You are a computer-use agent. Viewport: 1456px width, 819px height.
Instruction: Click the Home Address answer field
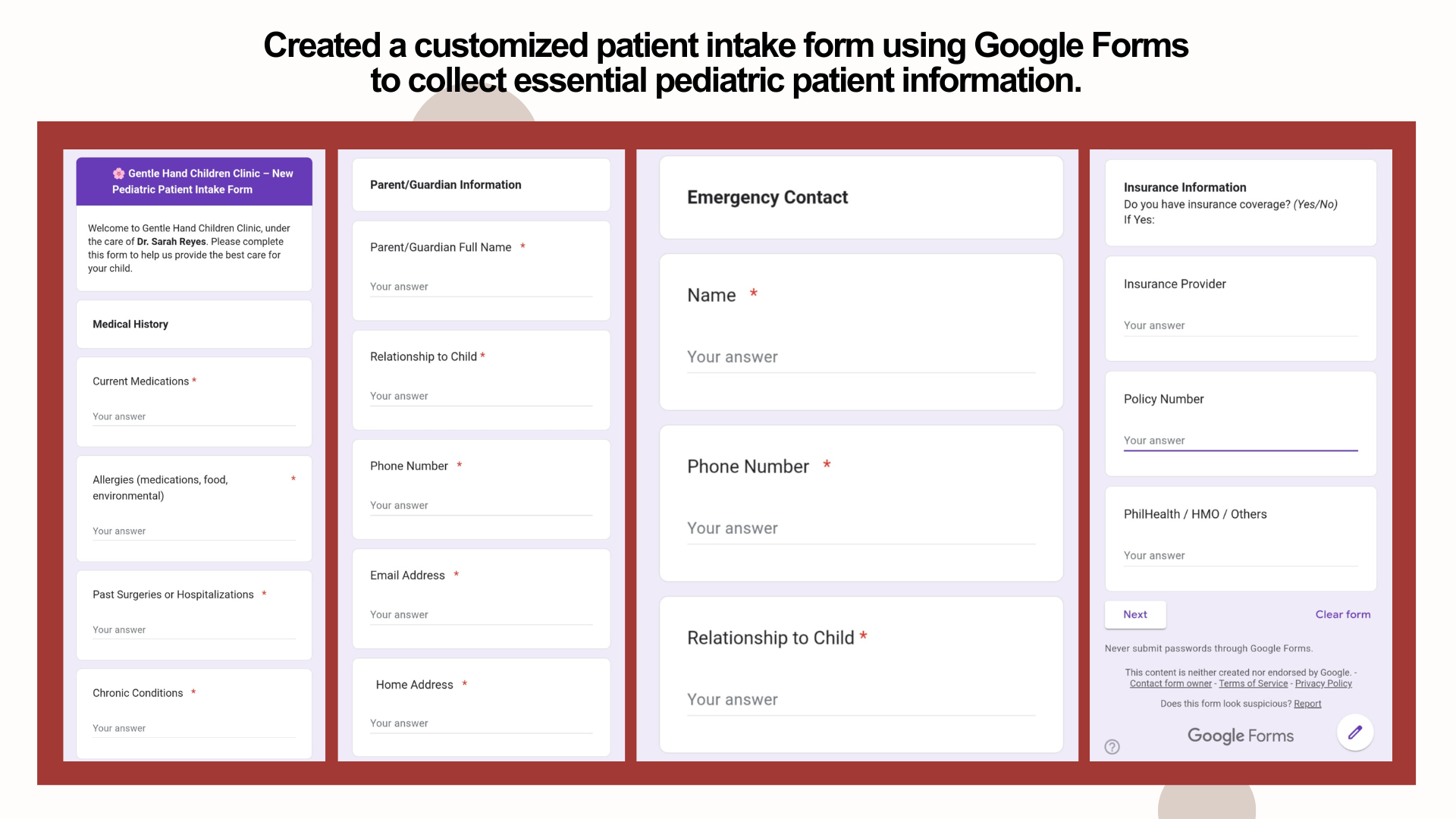(x=481, y=723)
